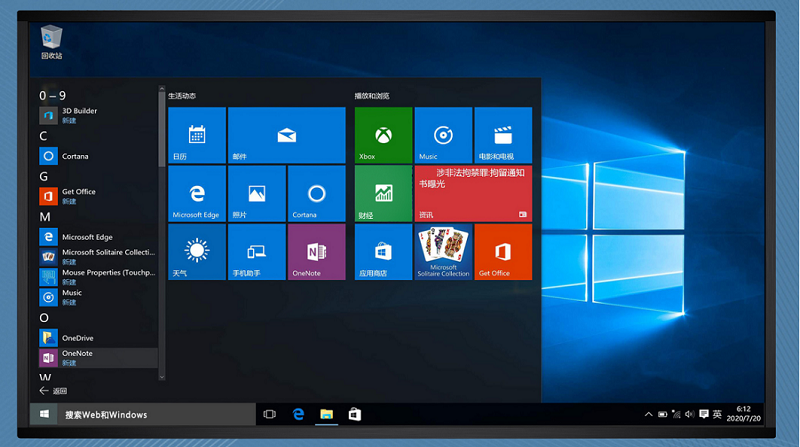Open the Weather tile with sun icon

[x=197, y=252]
